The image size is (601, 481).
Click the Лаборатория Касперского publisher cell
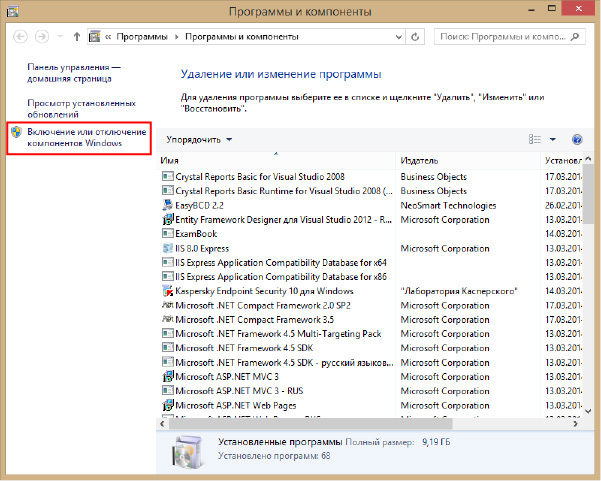(x=458, y=291)
